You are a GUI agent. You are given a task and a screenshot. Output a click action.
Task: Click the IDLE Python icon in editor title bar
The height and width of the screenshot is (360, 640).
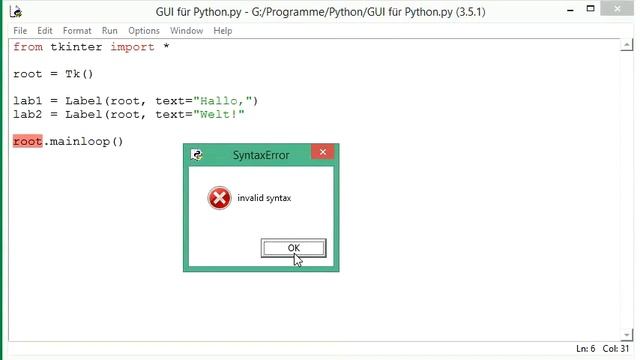(x=16, y=11)
